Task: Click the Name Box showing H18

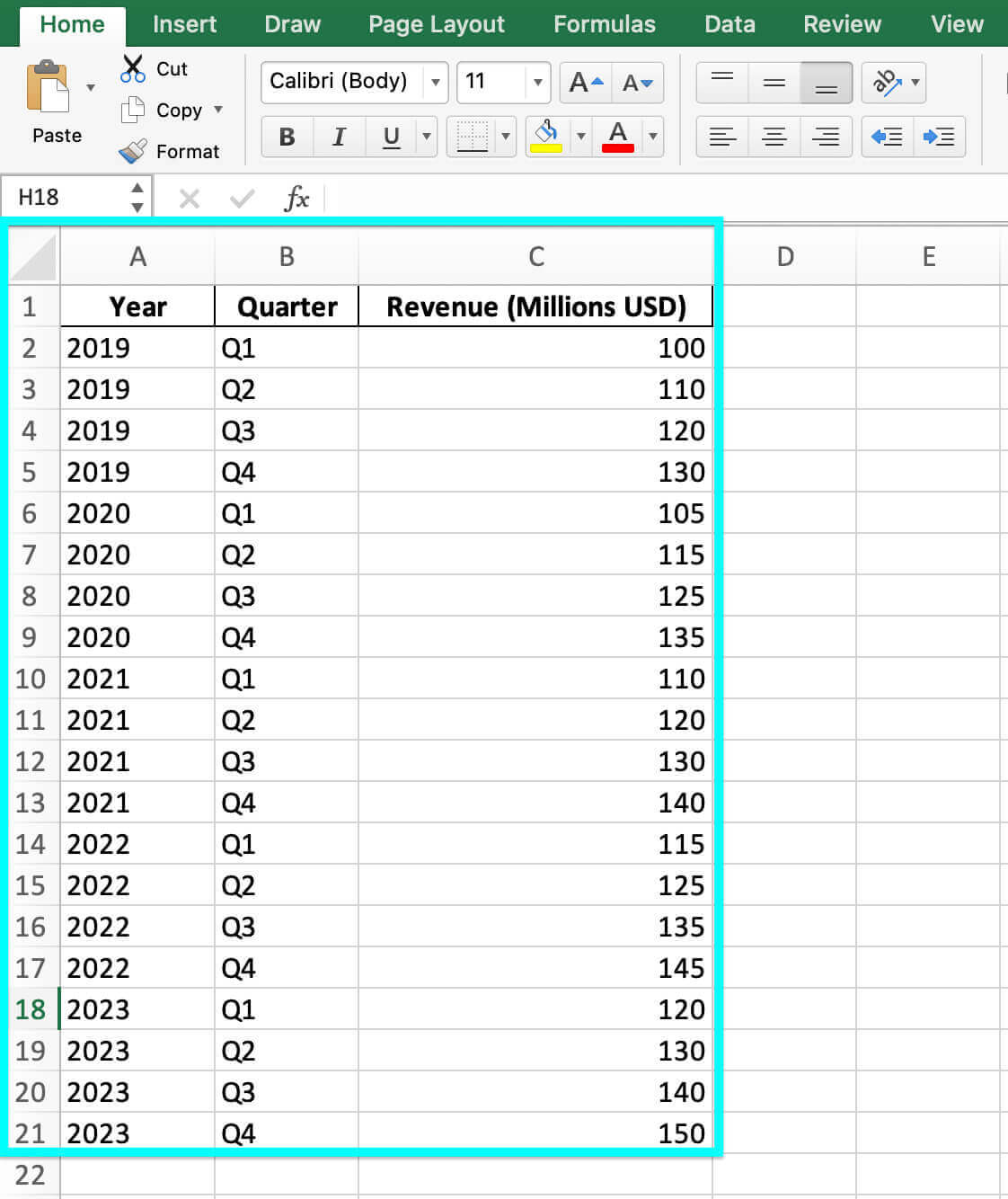Action: [x=65, y=198]
